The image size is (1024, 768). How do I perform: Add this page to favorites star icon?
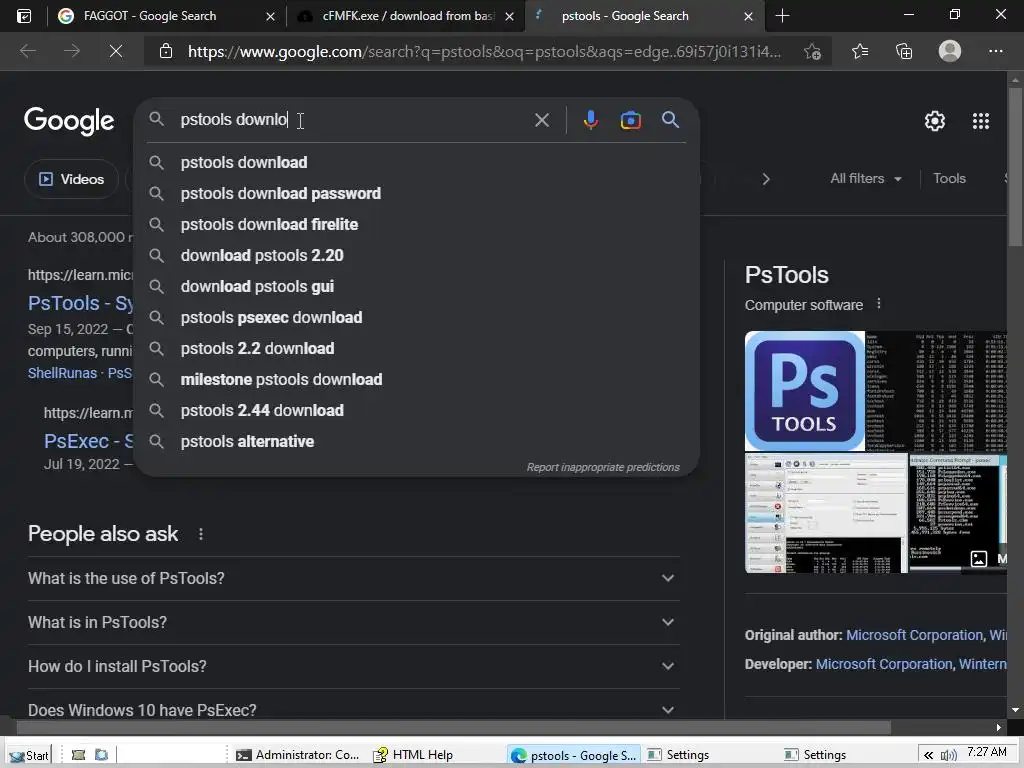[x=812, y=51]
